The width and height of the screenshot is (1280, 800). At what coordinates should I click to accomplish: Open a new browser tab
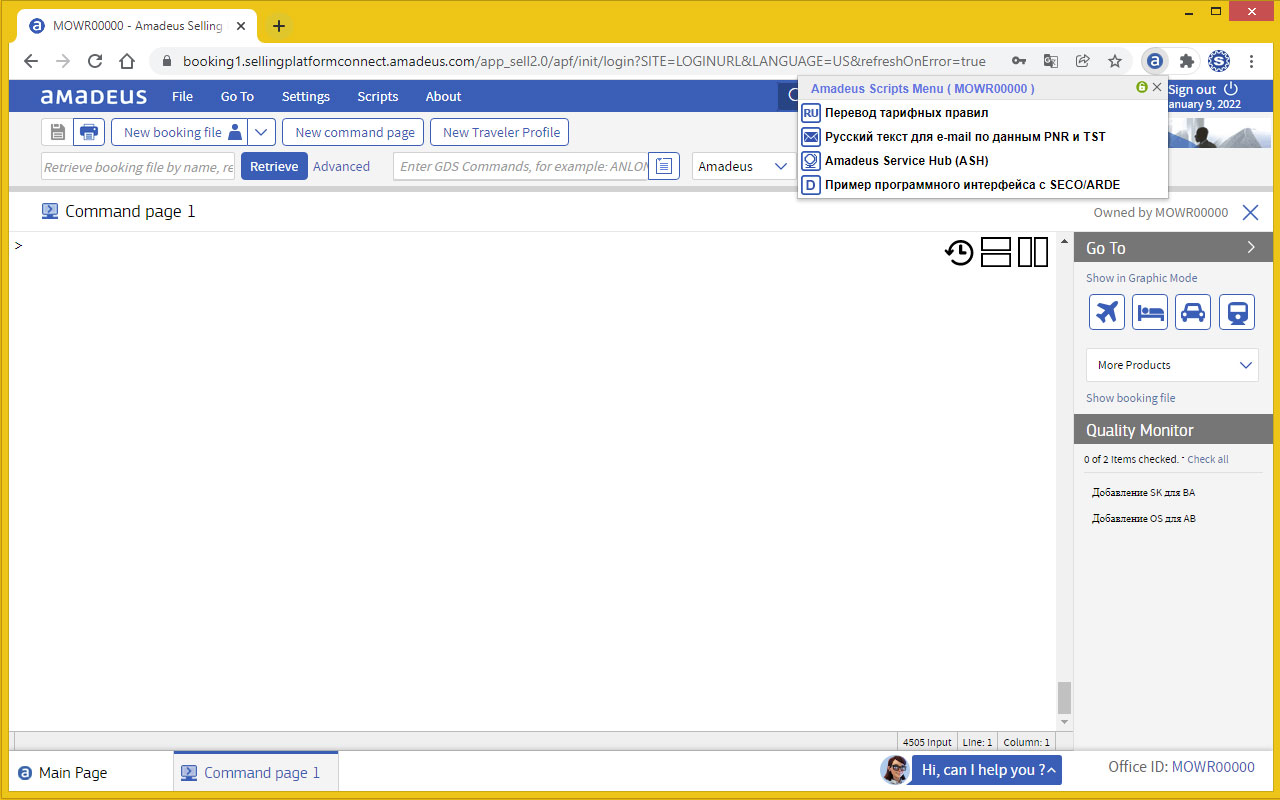pos(279,26)
